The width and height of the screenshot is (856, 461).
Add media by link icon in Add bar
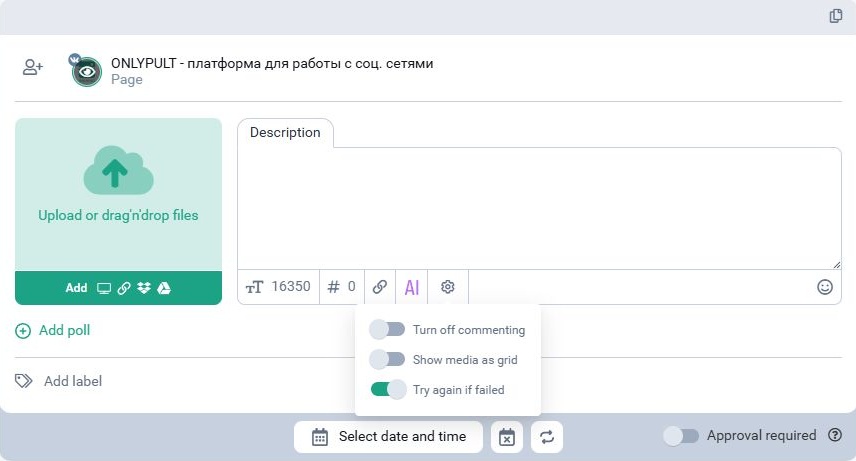pos(124,288)
